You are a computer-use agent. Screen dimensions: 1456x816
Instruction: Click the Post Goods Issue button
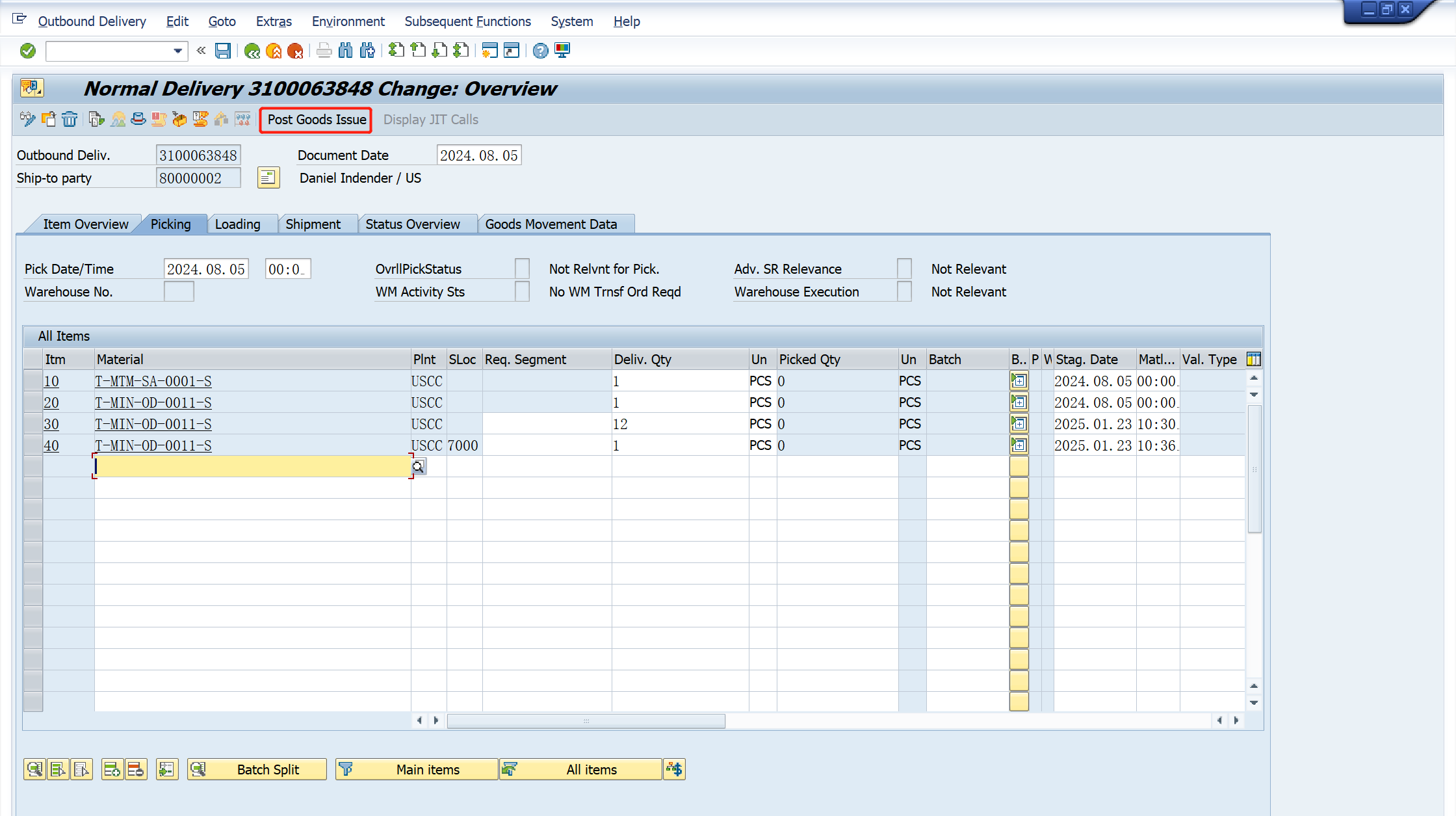pyautogui.click(x=316, y=120)
